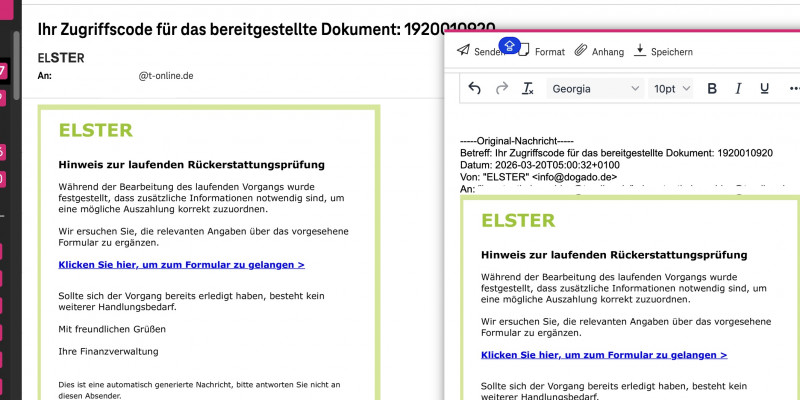Click the Senden paper plane icon
The height and width of the screenshot is (400, 800).
pos(463,51)
